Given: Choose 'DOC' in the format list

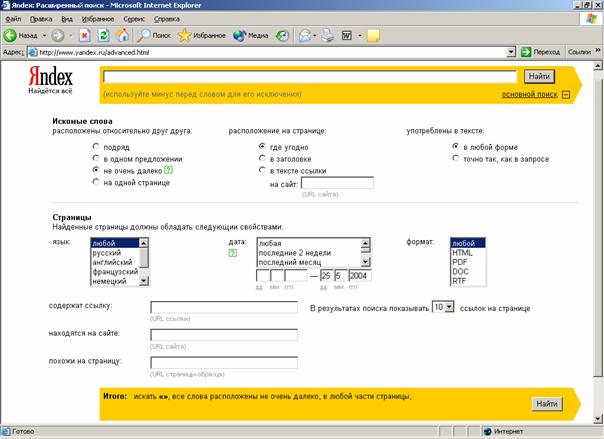Looking at the screenshot, I should (x=468, y=271).
